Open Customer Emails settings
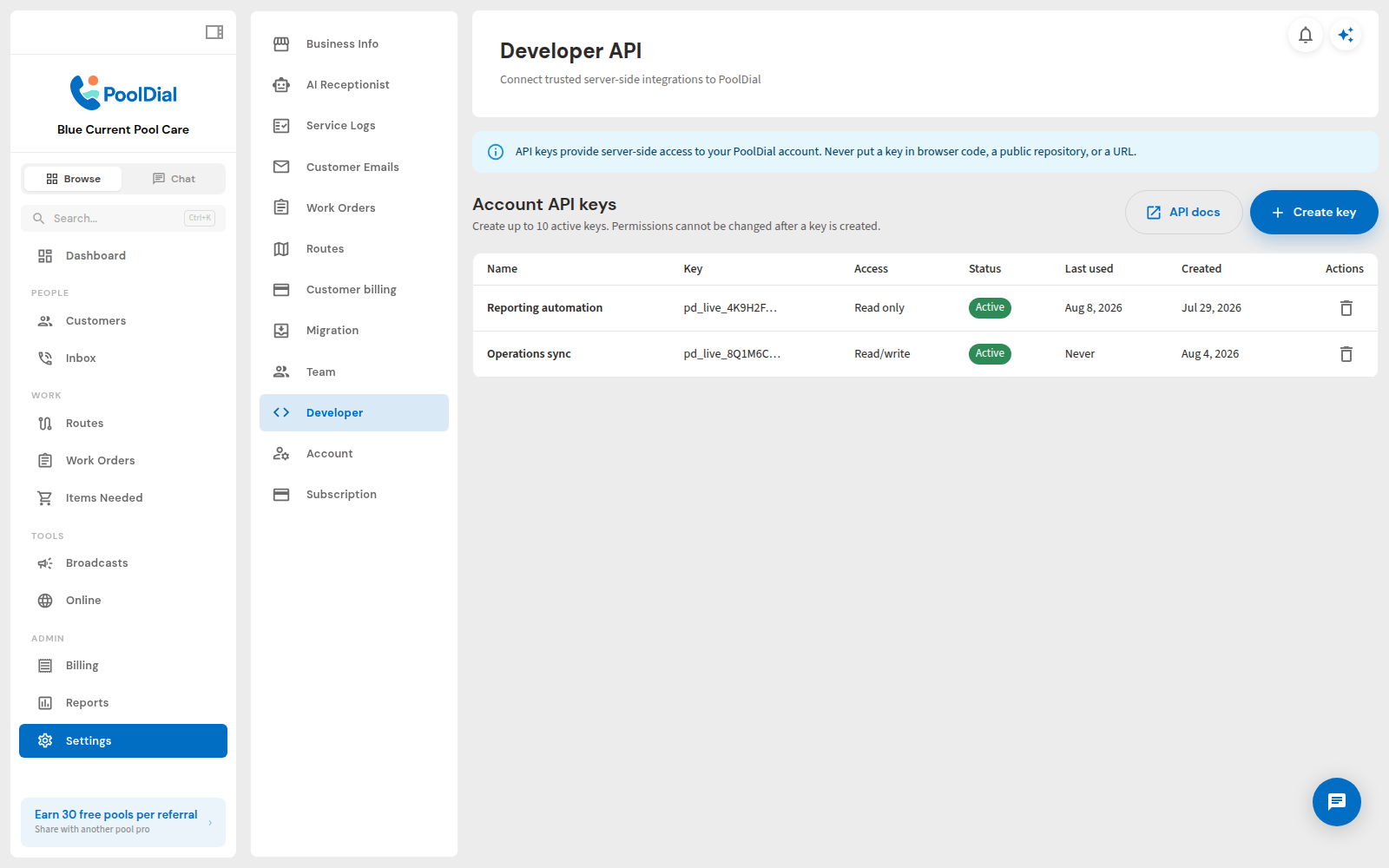The width and height of the screenshot is (1389, 868). [x=354, y=168]
